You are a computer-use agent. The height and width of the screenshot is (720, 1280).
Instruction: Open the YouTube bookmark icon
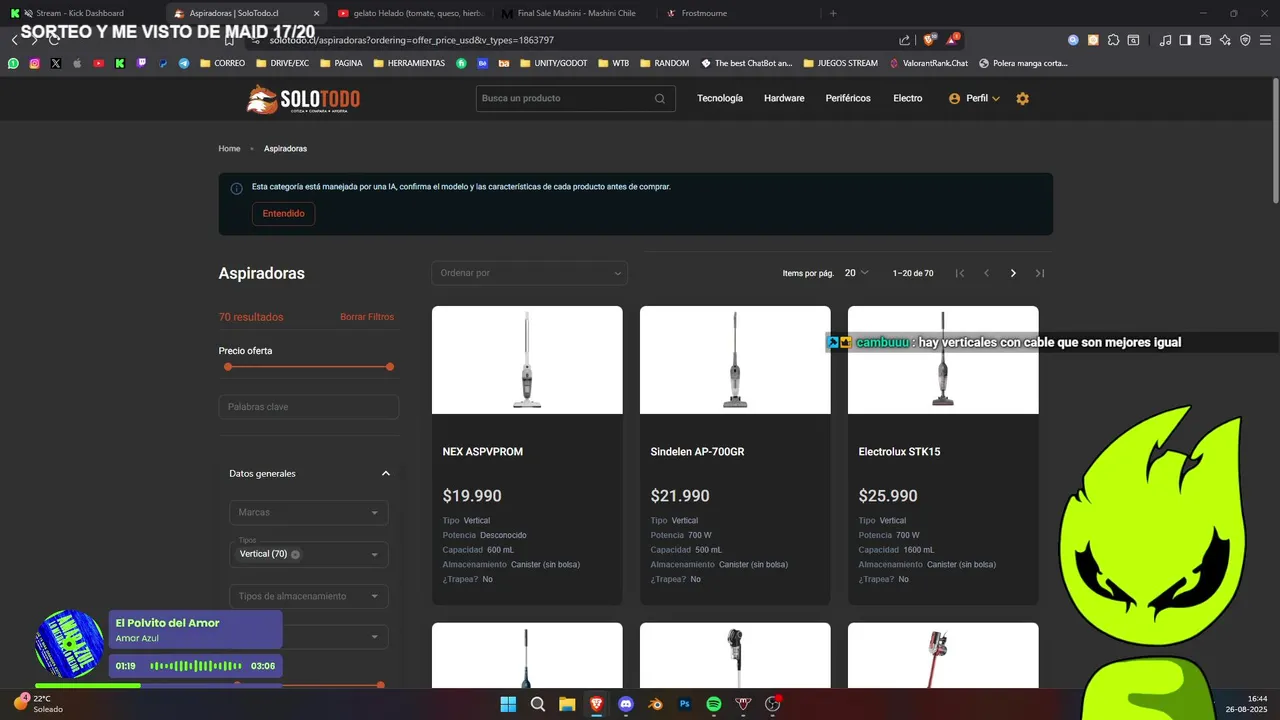(x=98, y=63)
